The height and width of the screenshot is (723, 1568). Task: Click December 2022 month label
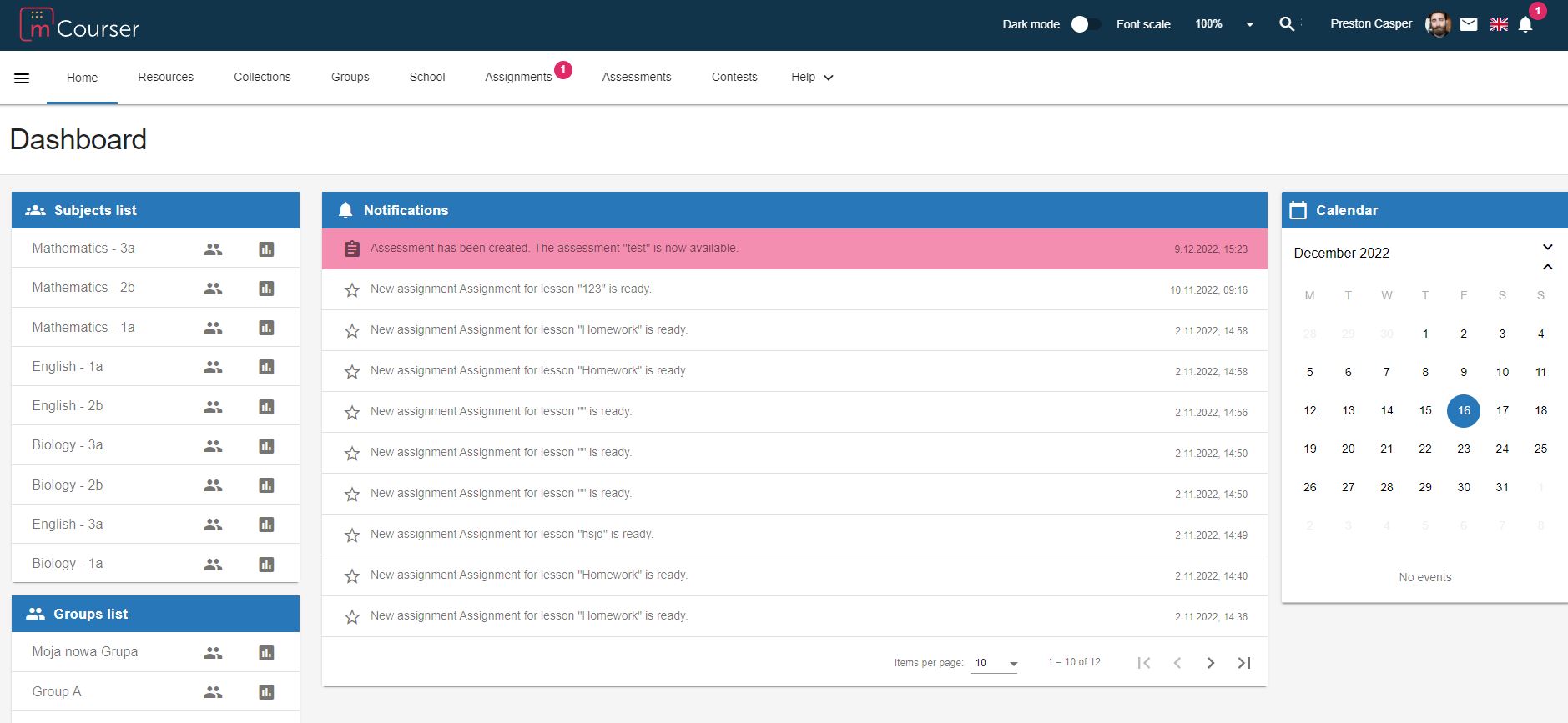tap(1341, 253)
